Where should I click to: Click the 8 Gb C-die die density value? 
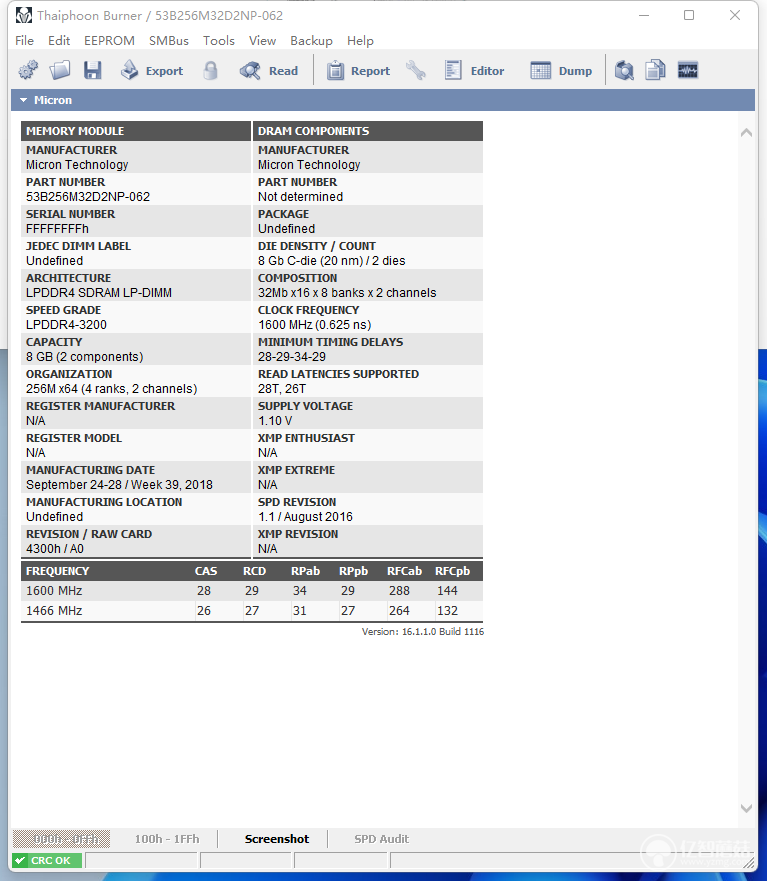point(332,261)
